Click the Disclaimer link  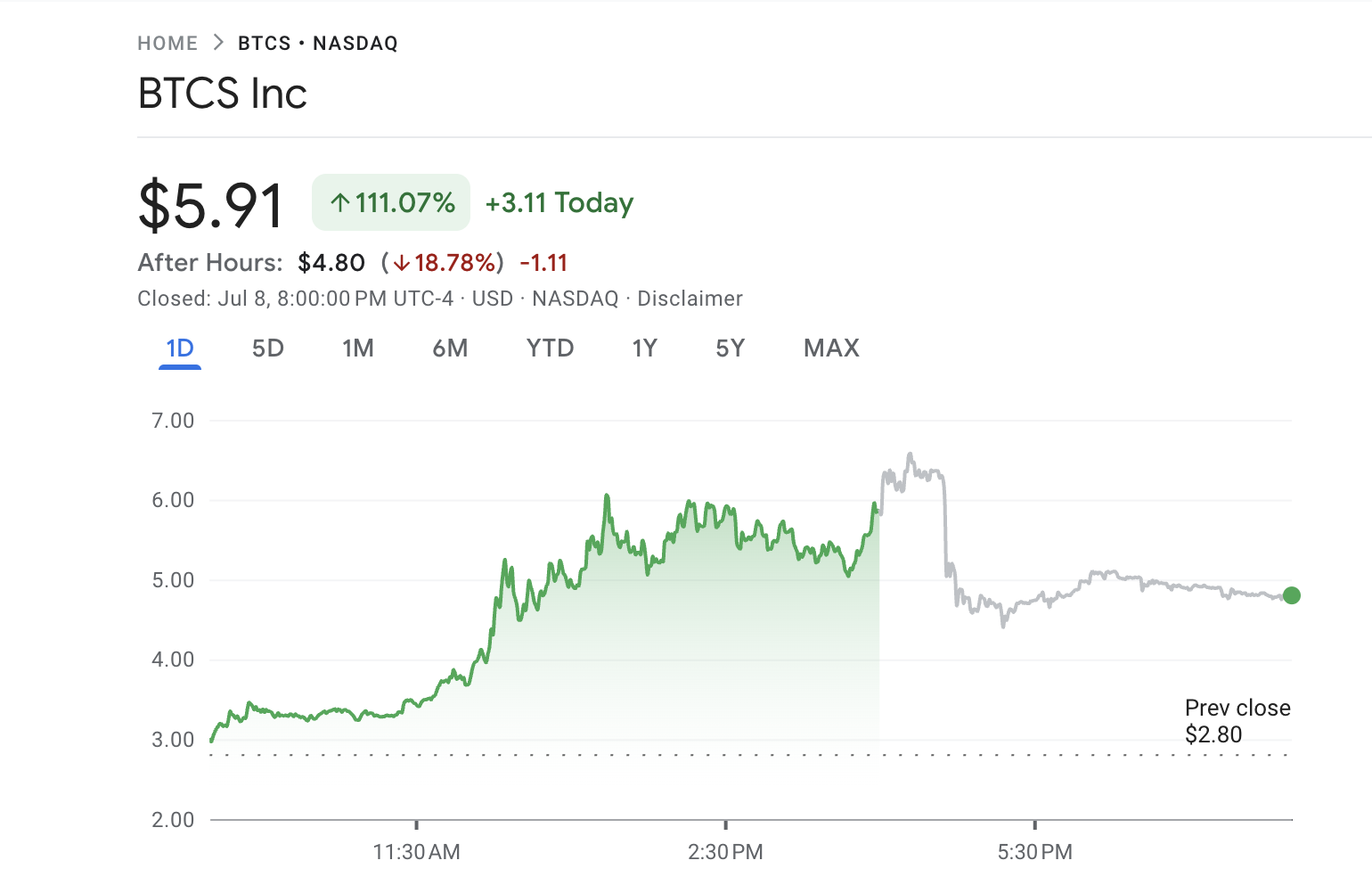pos(690,298)
